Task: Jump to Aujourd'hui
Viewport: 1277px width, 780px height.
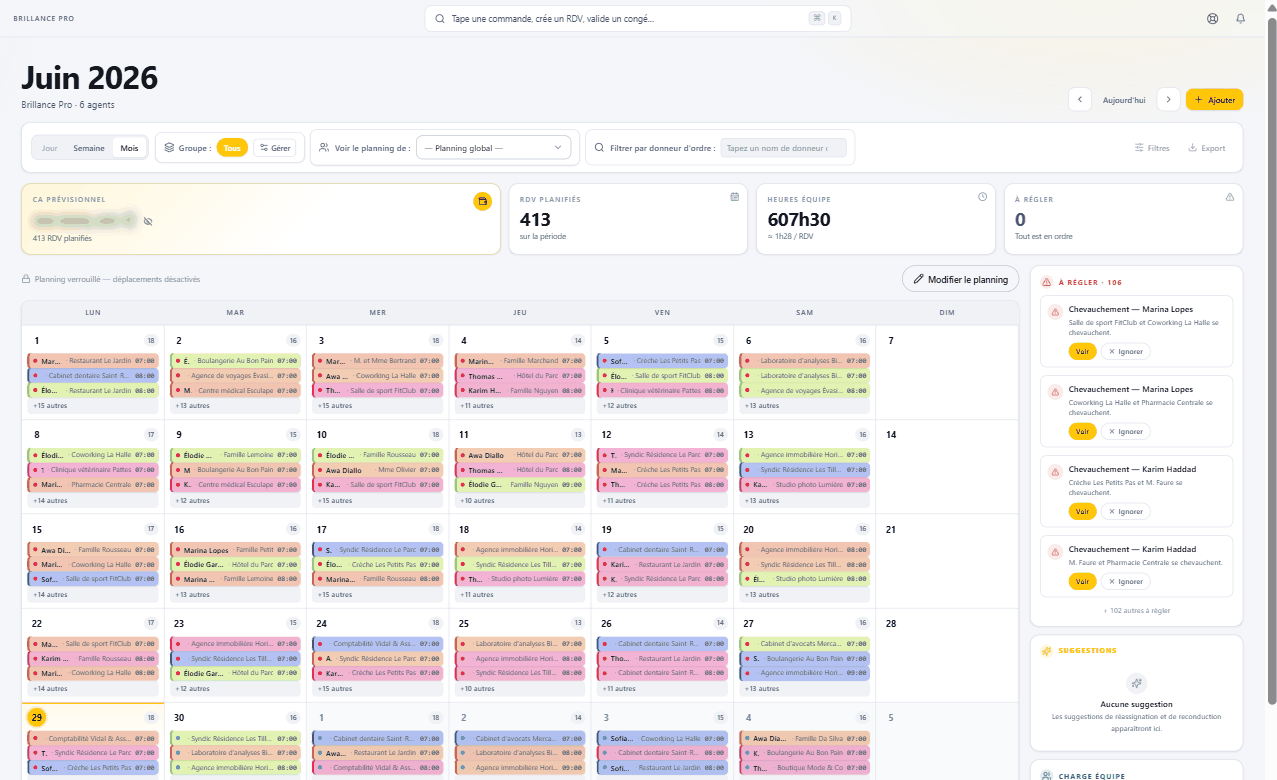Action: [1124, 100]
